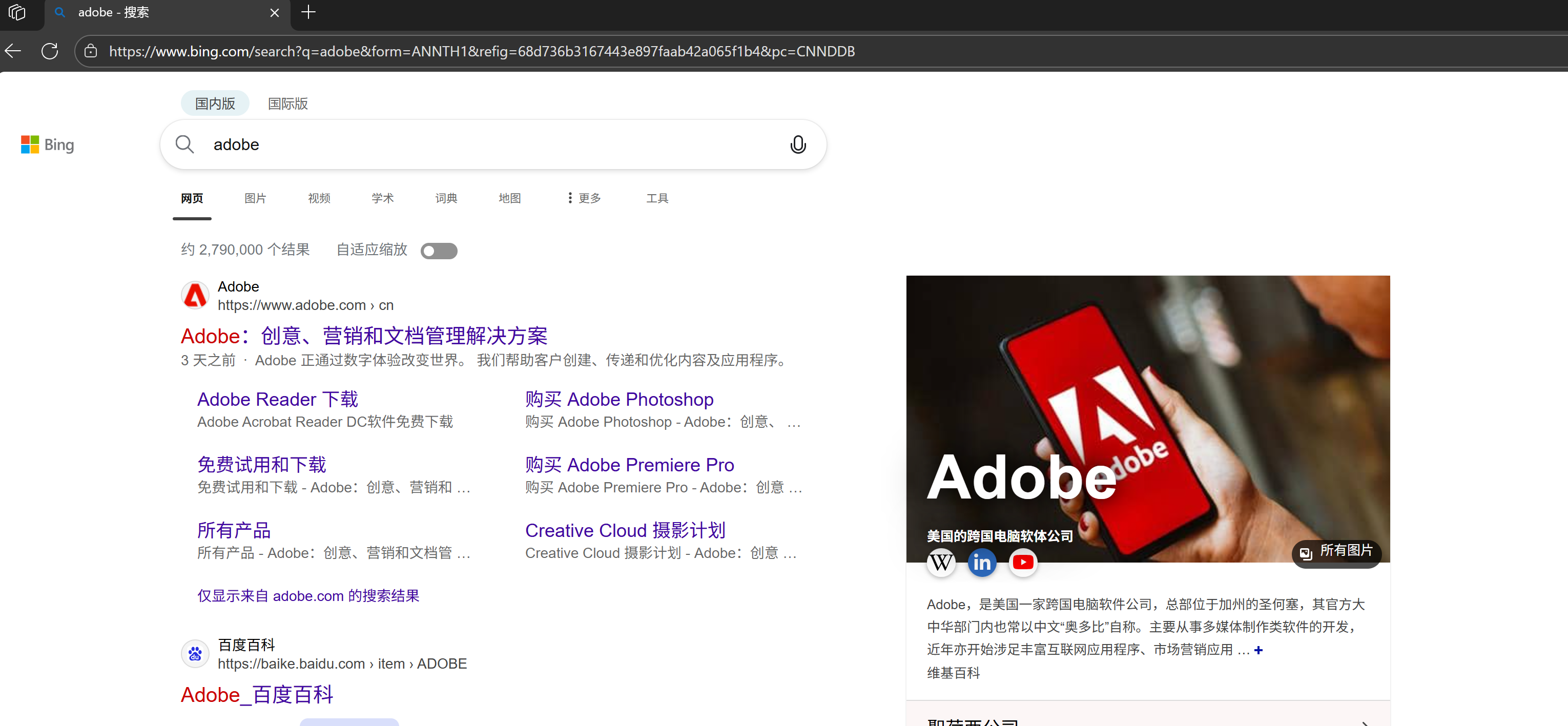Open the YouTube icon in Adobe panel

pyautogui.click(x=1023, y=562)
